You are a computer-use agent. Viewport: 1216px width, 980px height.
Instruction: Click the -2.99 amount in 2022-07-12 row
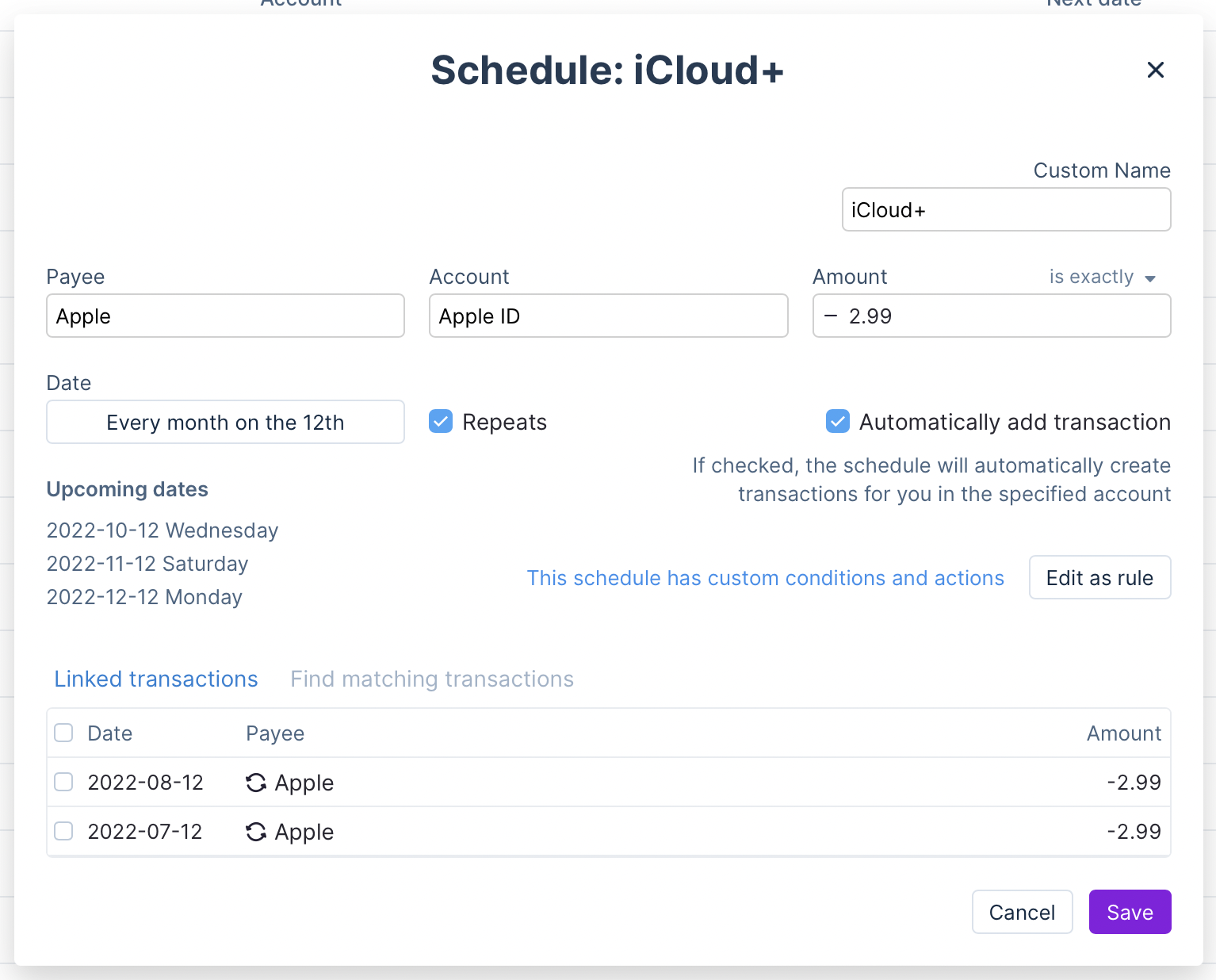coord(1134,831)
